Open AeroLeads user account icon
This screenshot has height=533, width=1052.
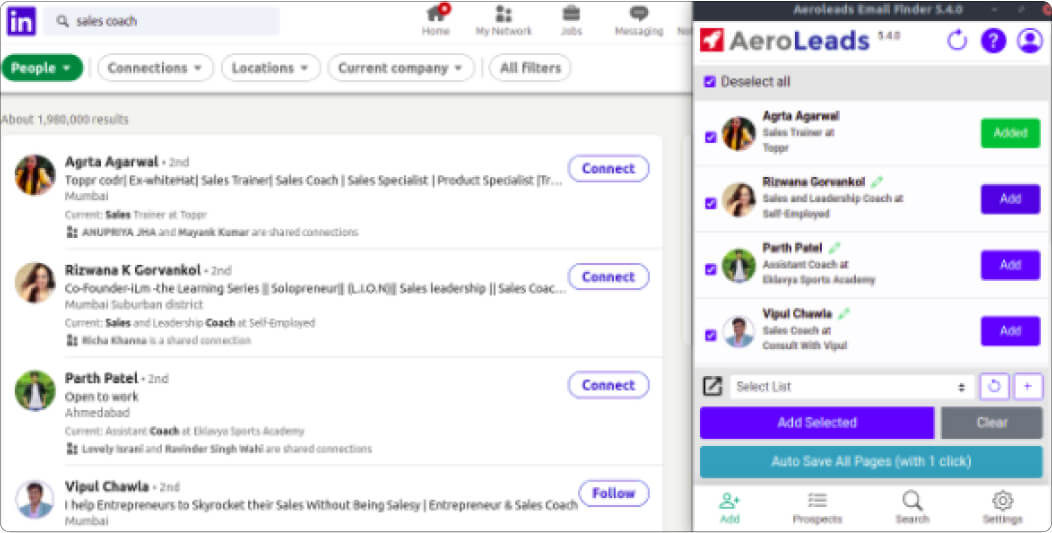1029,41
